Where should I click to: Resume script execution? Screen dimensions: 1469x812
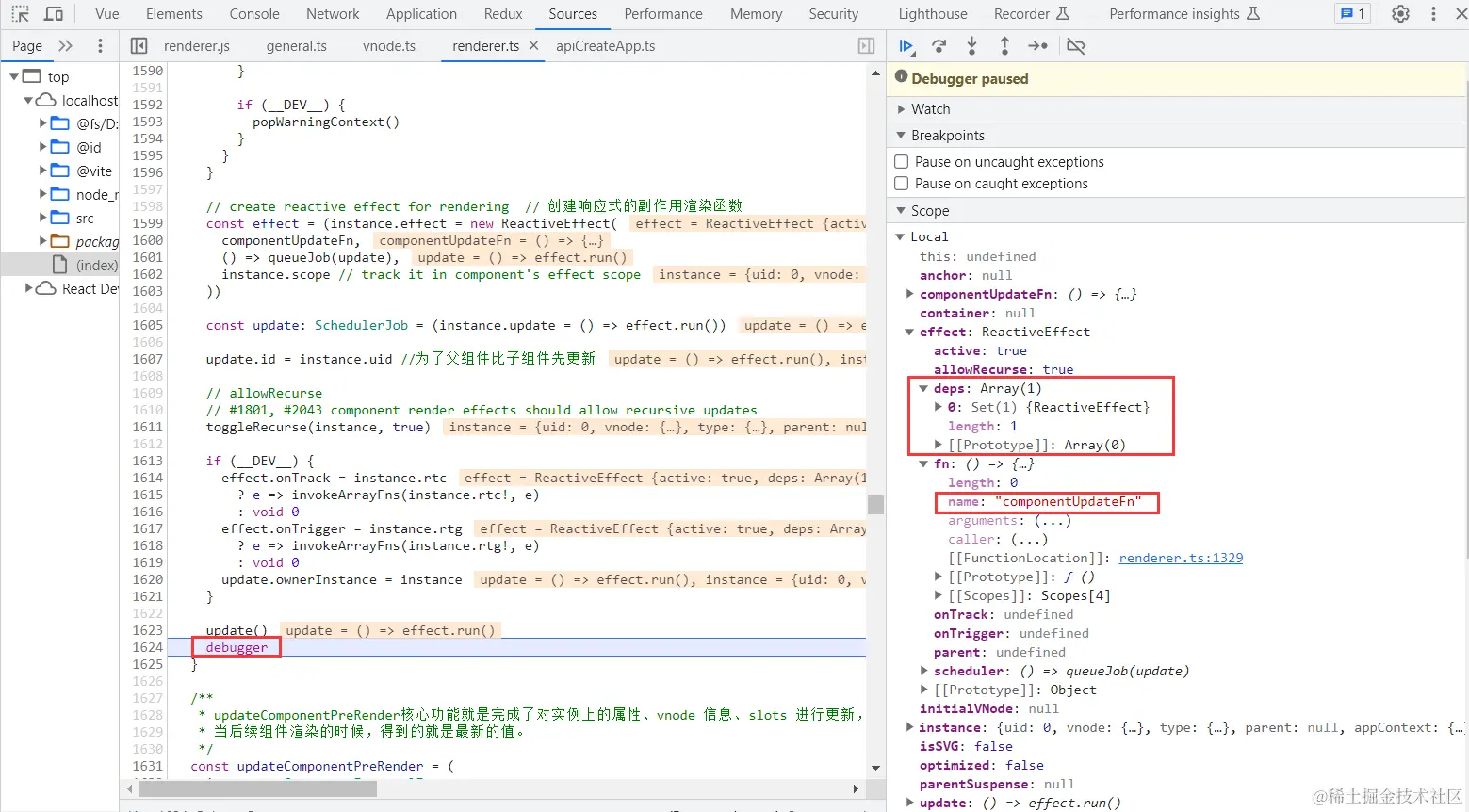point(906,46)
